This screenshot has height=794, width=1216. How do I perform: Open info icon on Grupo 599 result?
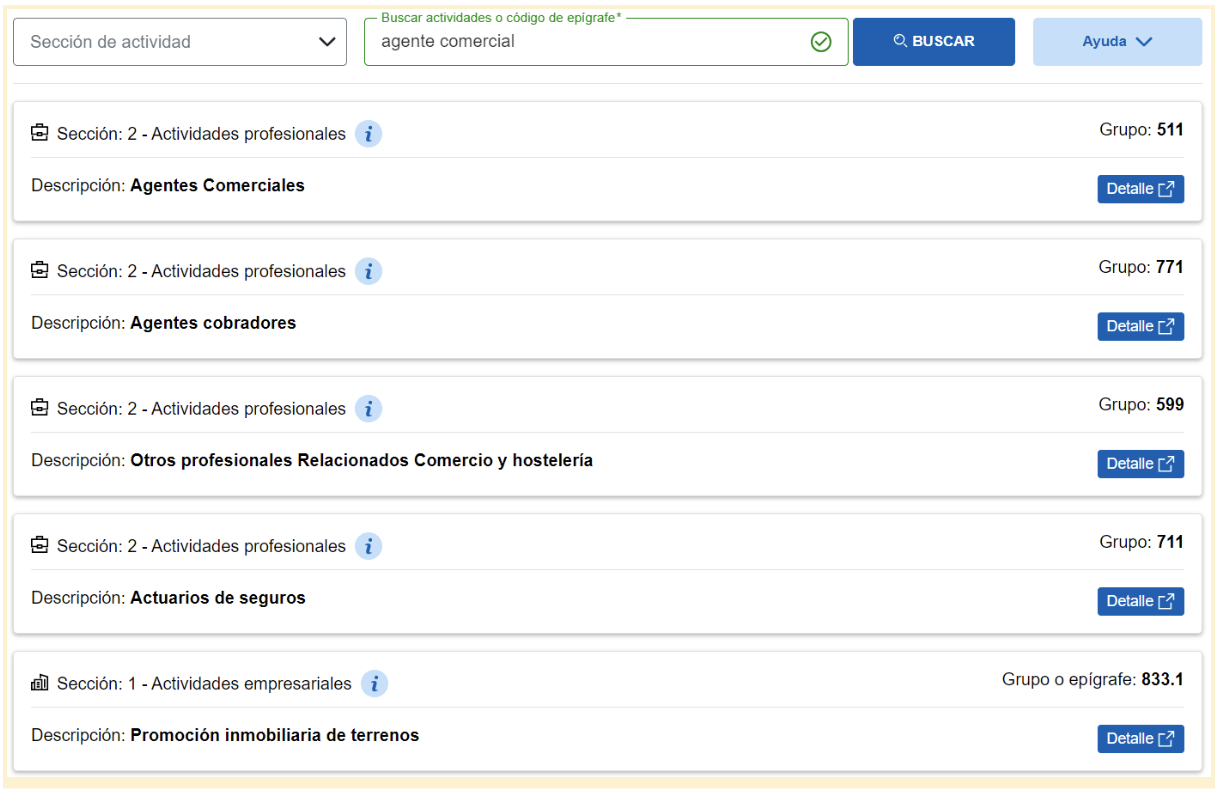[x=369, y=409]
